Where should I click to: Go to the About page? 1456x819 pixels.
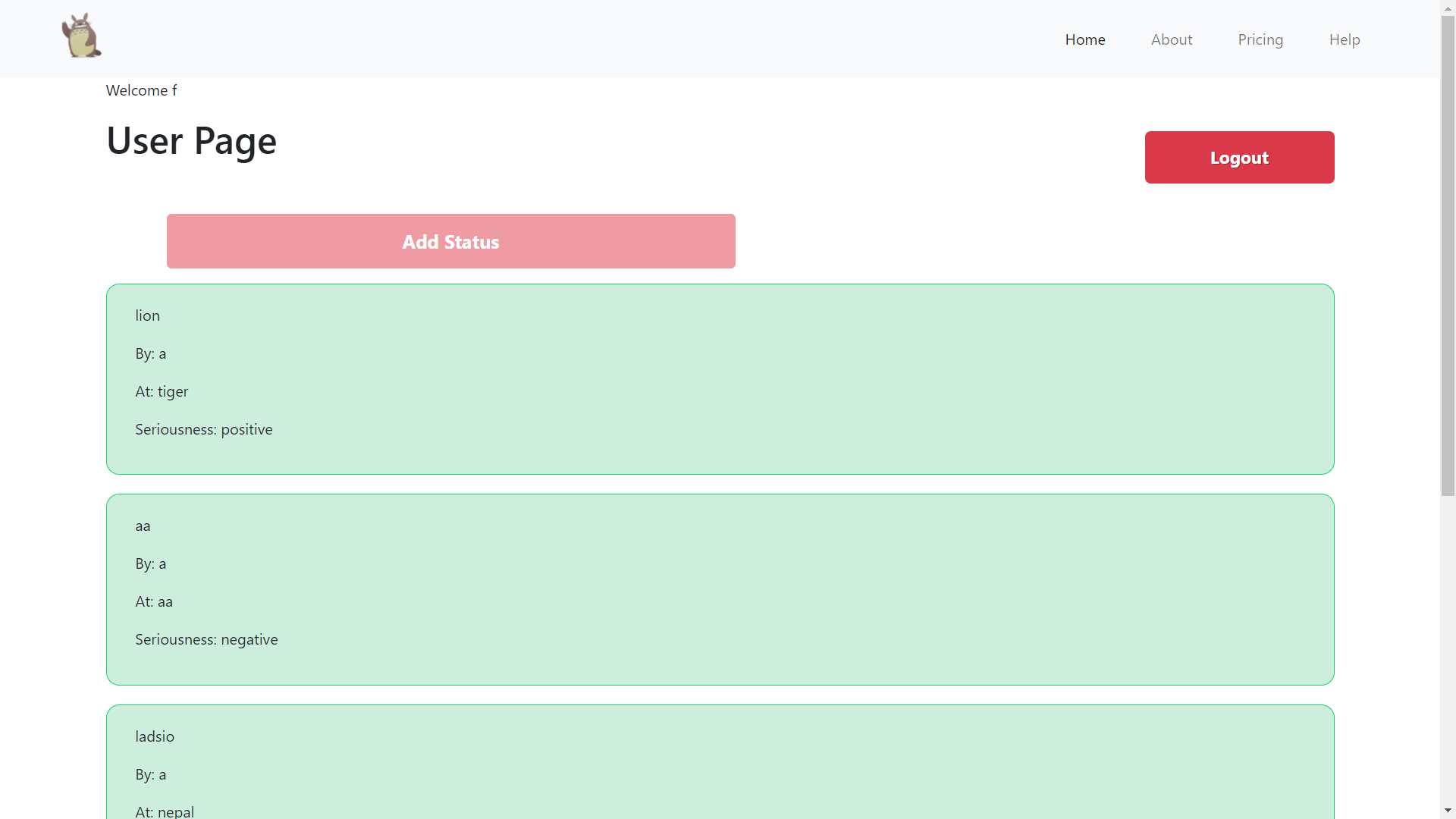(x=1171, y=39)
